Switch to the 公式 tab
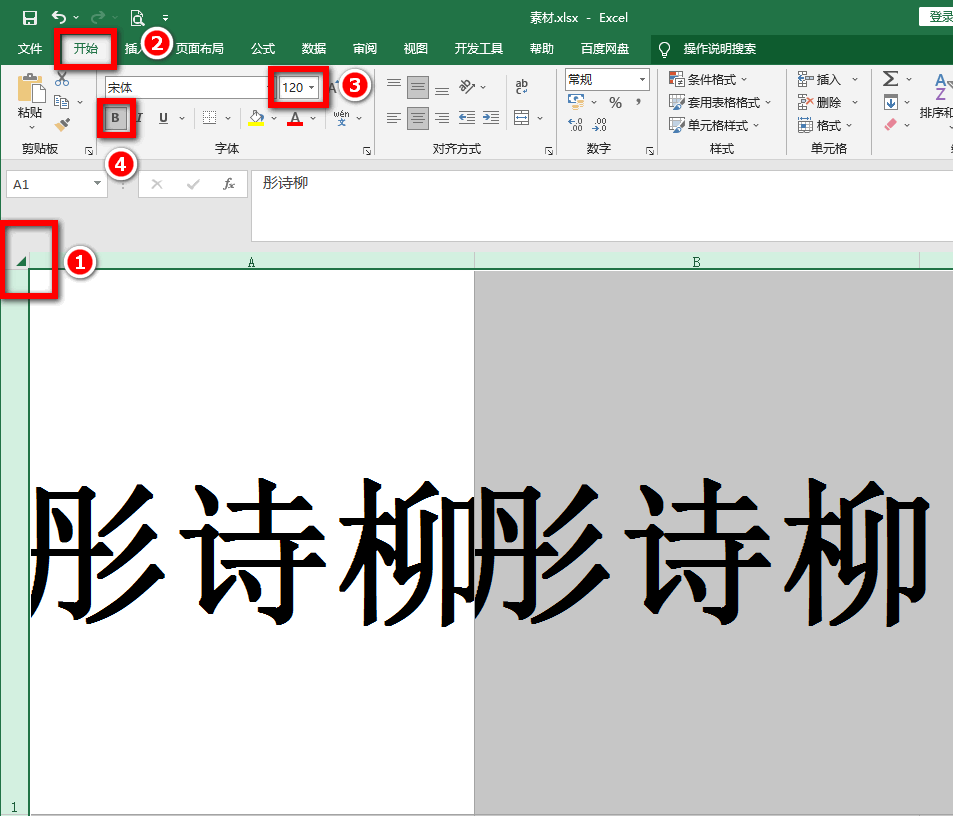 tap(263, 49)
